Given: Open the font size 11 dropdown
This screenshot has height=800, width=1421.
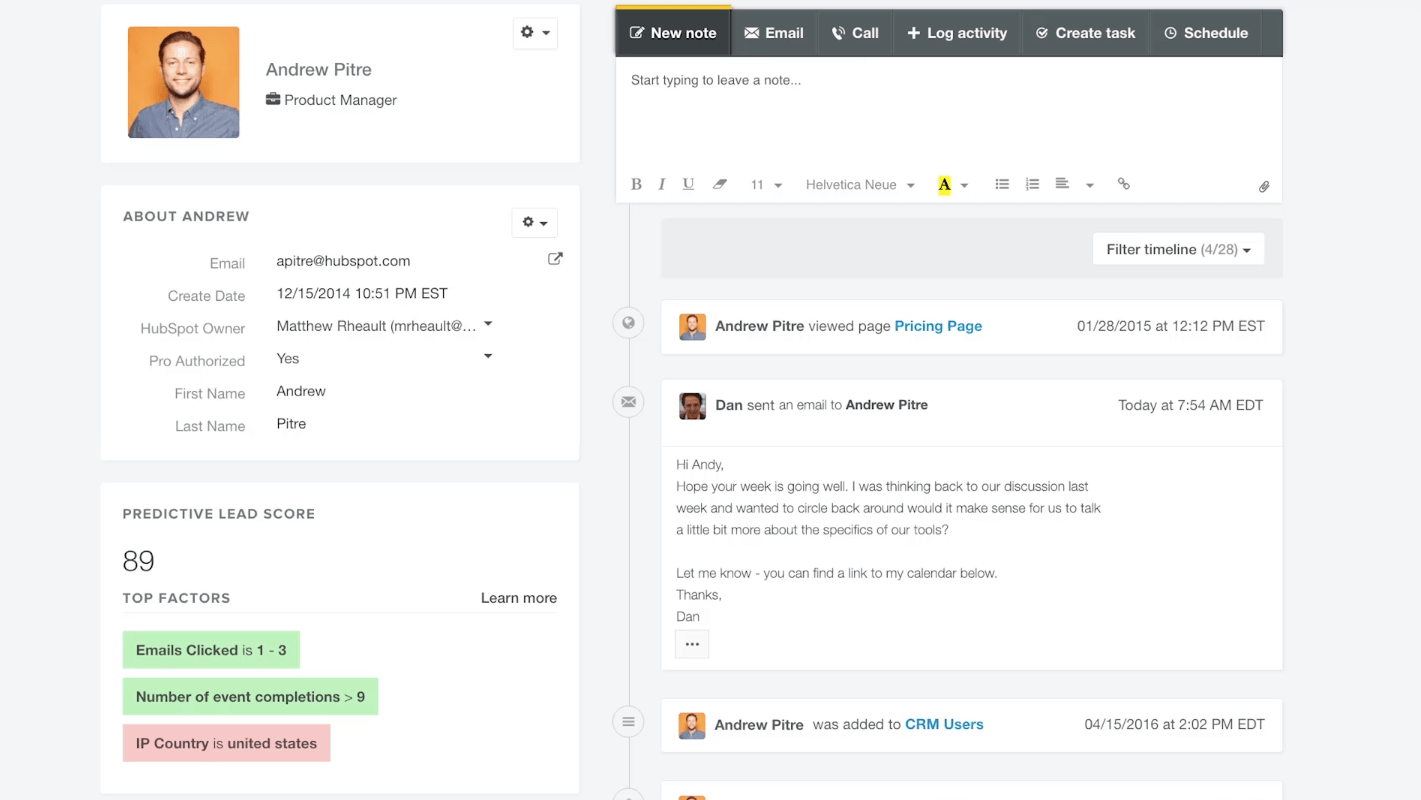Looking at the screenshot, I should (x=766, y=185).
